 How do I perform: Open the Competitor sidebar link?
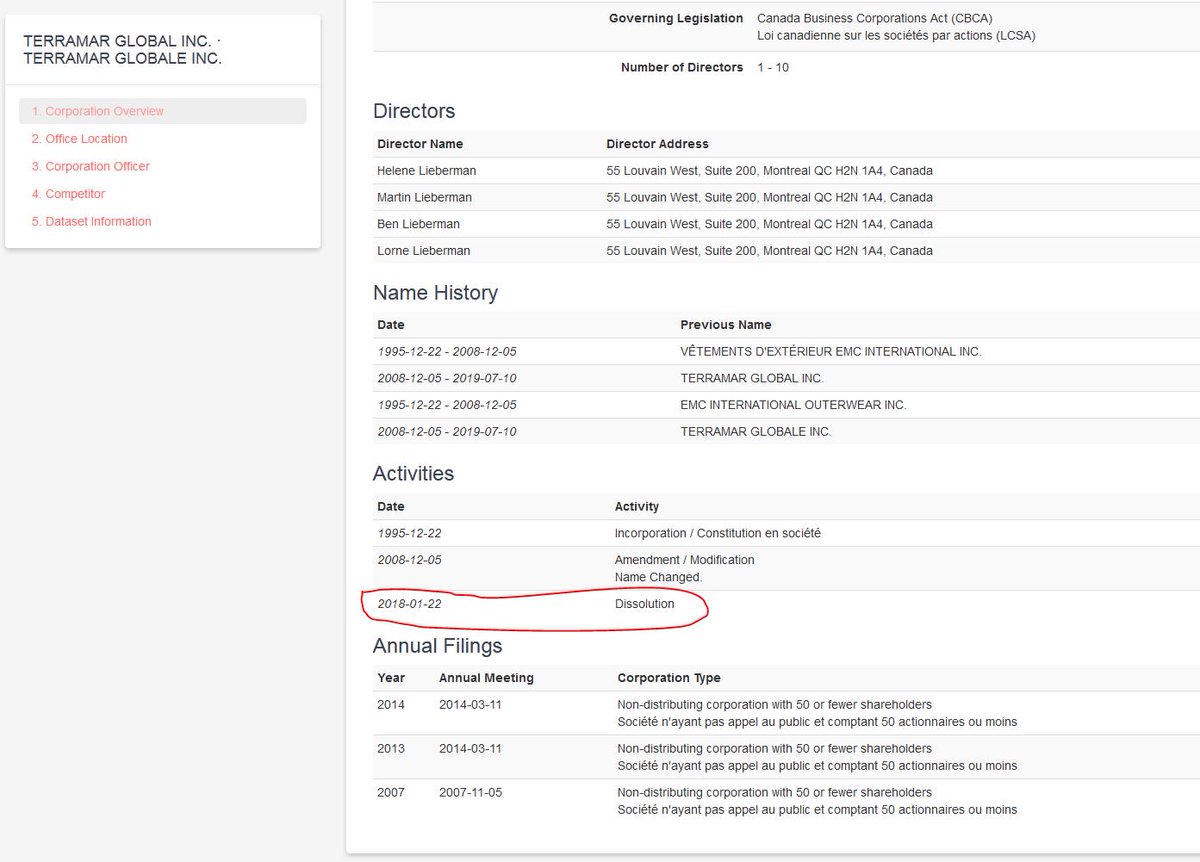[68, 194]
